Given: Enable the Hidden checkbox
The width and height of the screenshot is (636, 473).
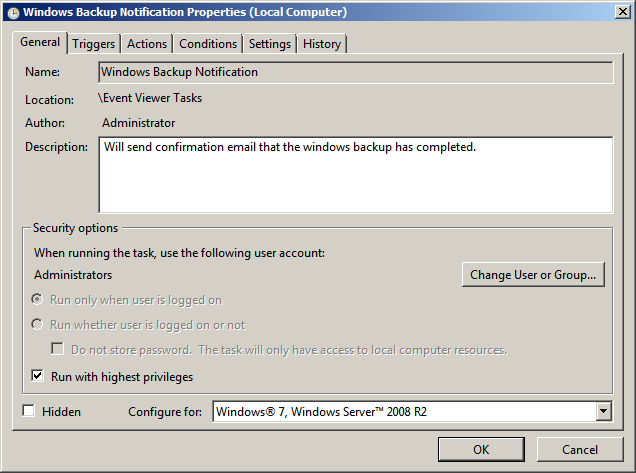Looking at the screenshot, I should point(28,411).
